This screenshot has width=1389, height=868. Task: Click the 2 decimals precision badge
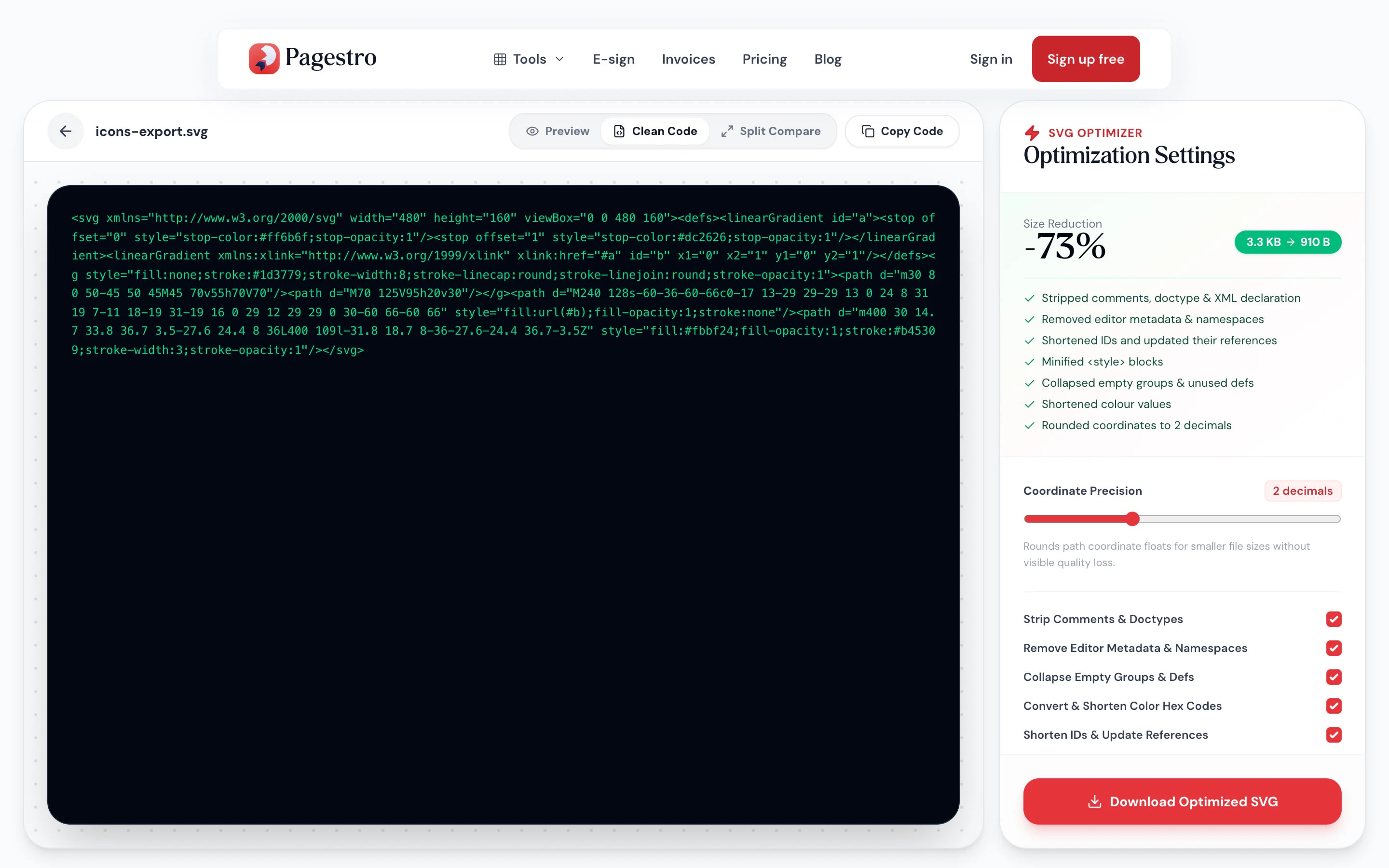coord(1302,491)
